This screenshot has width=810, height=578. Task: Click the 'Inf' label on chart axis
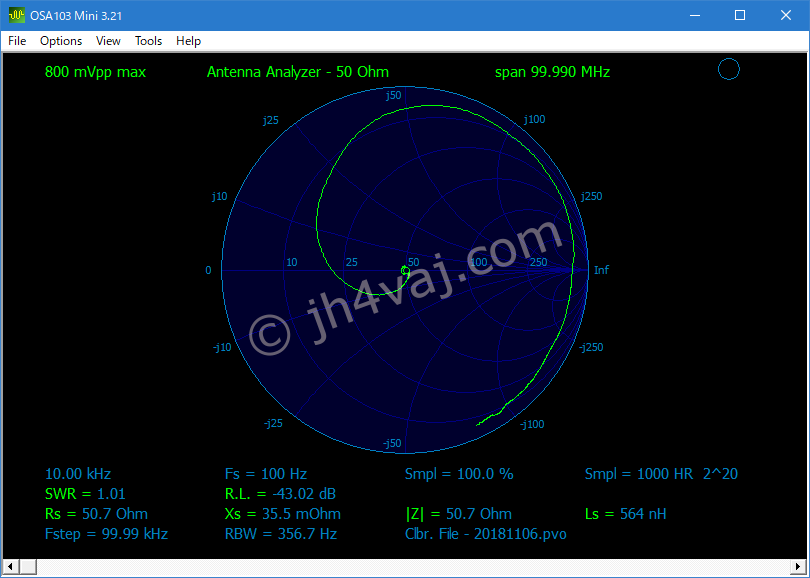pyautogui.click(x=601, y=270)
